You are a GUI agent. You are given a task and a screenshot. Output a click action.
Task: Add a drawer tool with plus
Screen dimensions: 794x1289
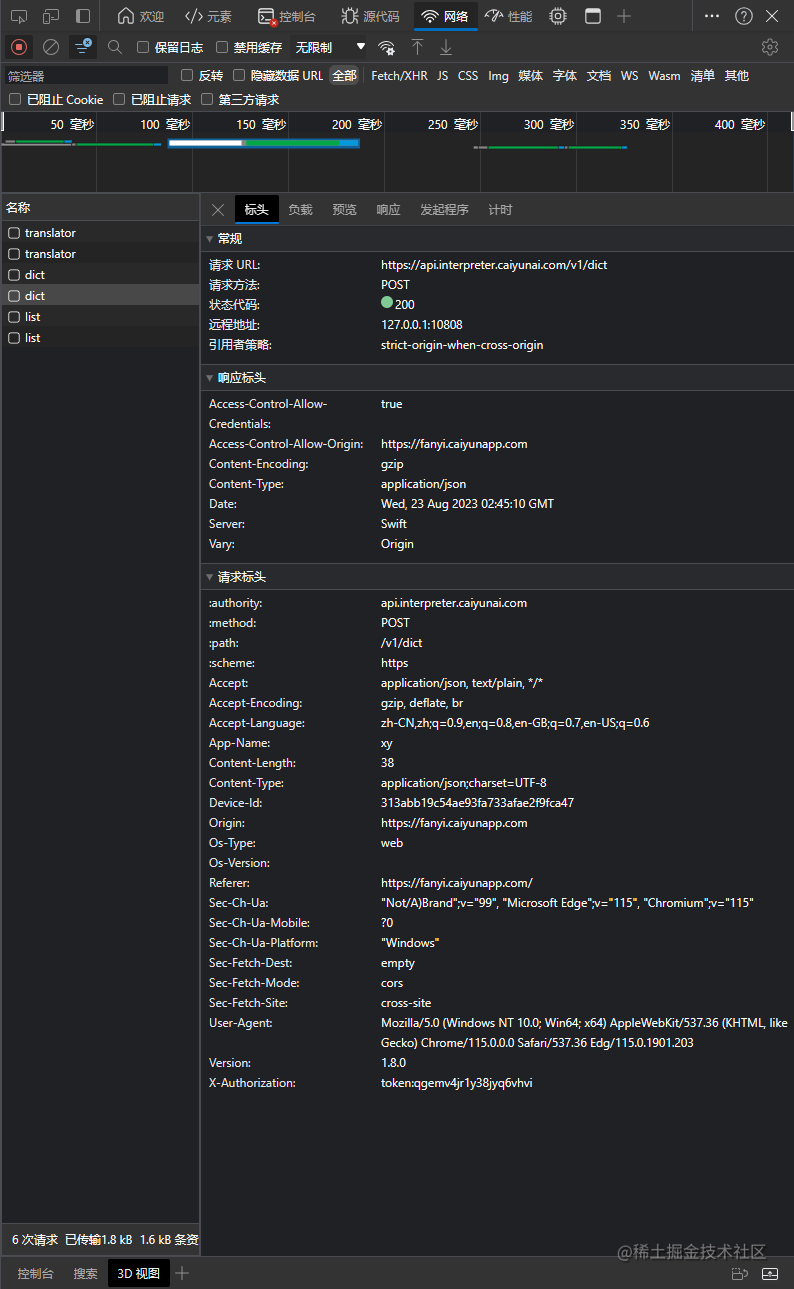(x=182, y=1273)
